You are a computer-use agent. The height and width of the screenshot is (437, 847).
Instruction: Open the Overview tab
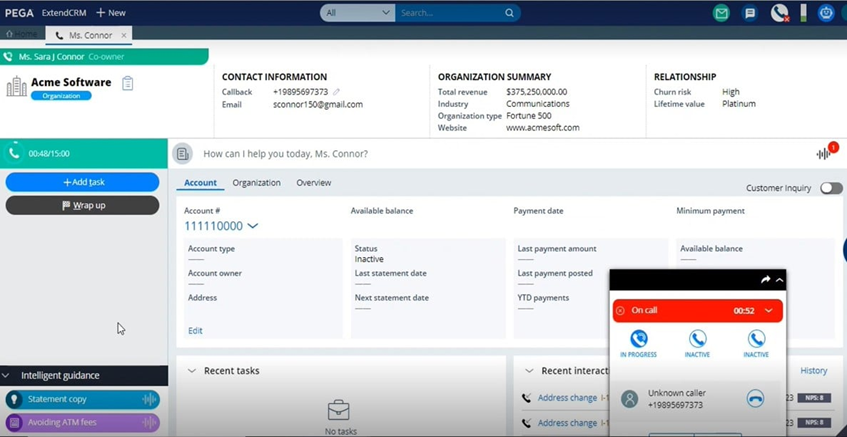[x=314, y=183]
